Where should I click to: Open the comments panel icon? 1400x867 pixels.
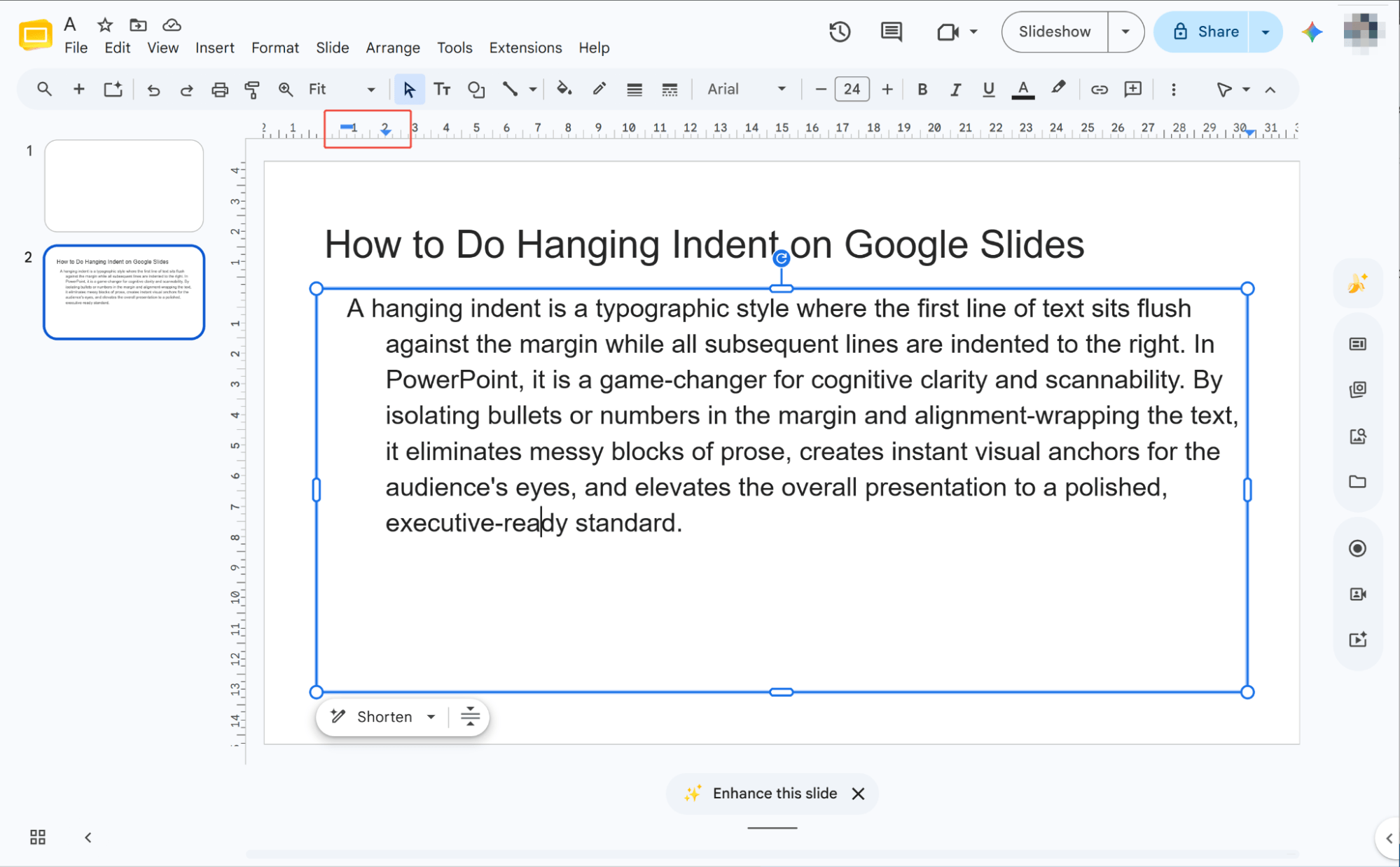point(891,32)
